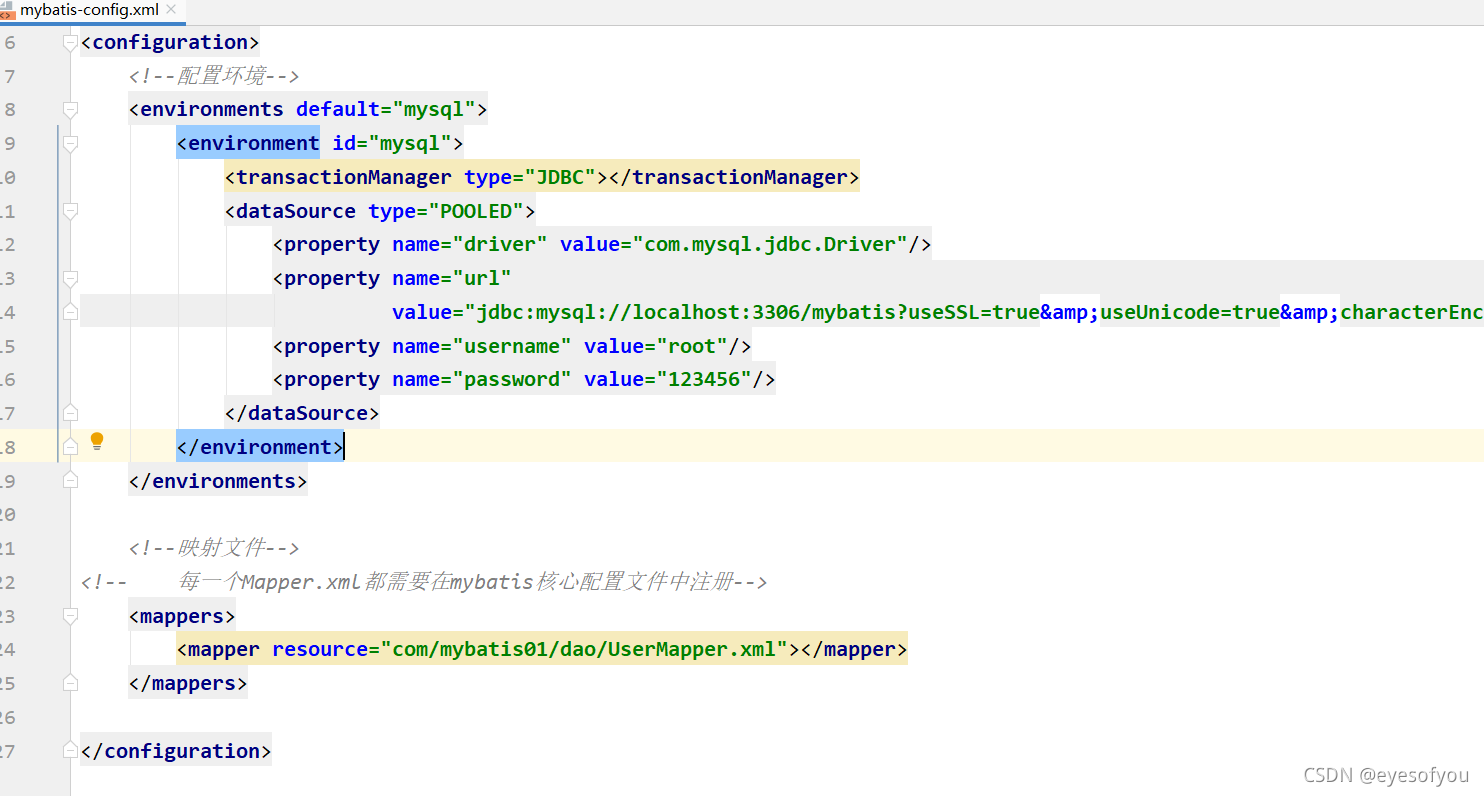Collapse the property name="url" fold marker
The image size is (1484, 796).
coord(70,278)
